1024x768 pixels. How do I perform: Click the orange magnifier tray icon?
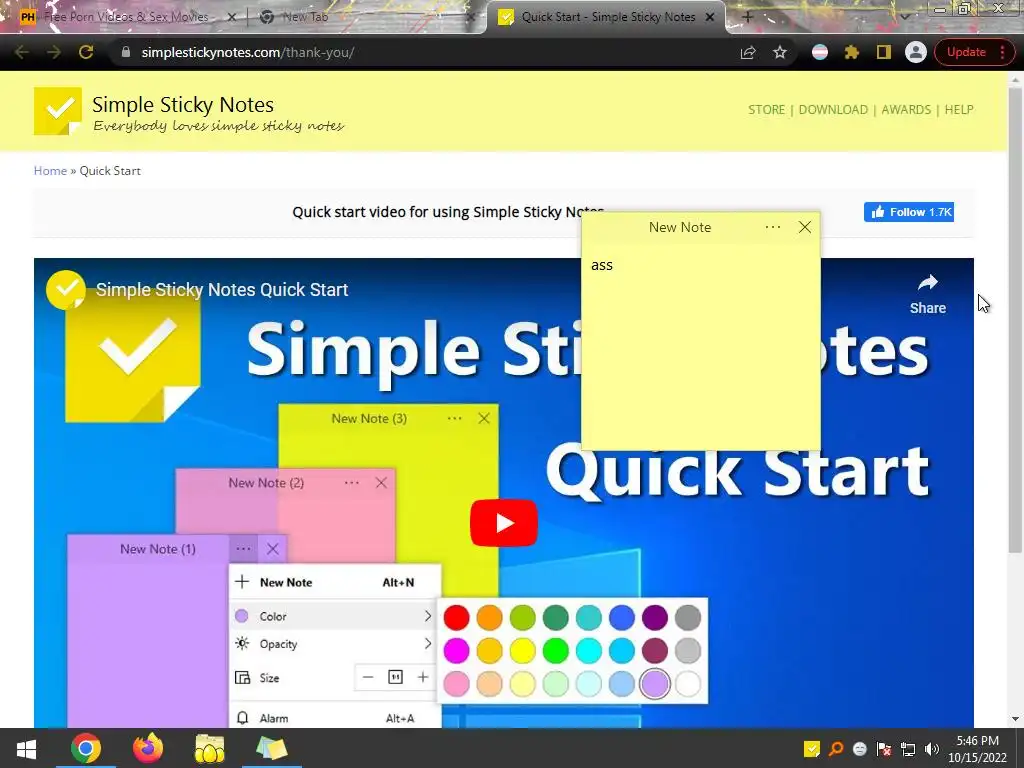pos(836,748)
